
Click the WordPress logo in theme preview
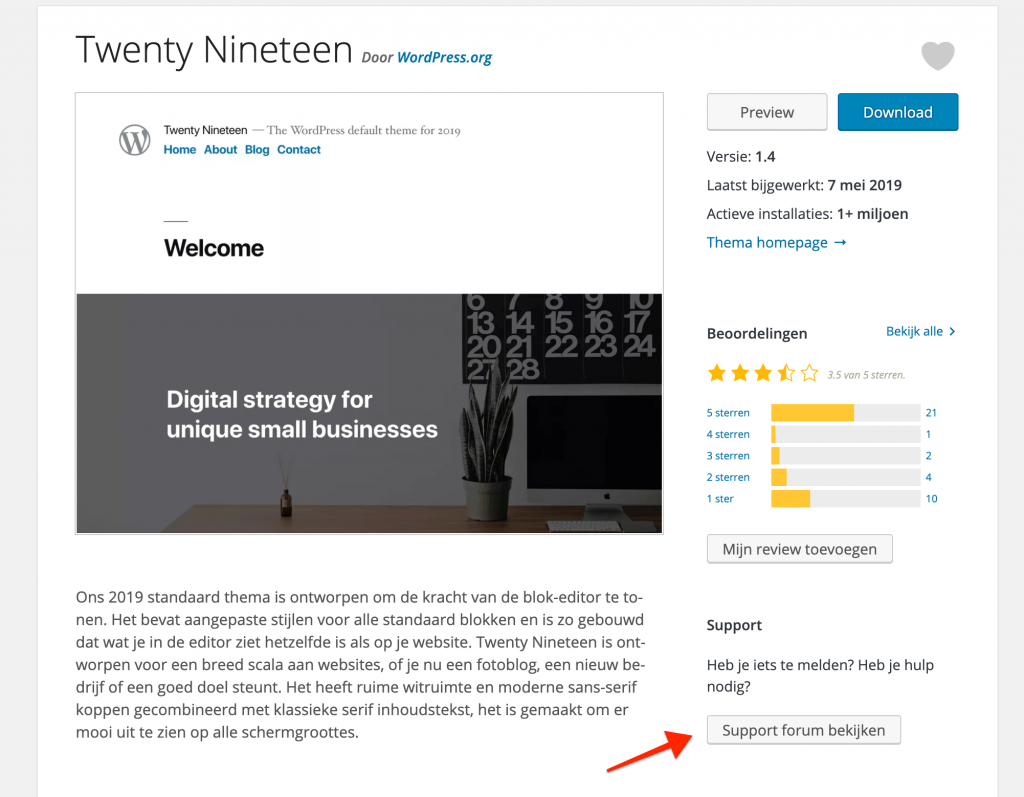pyautogui.click(x=134, y=140)
